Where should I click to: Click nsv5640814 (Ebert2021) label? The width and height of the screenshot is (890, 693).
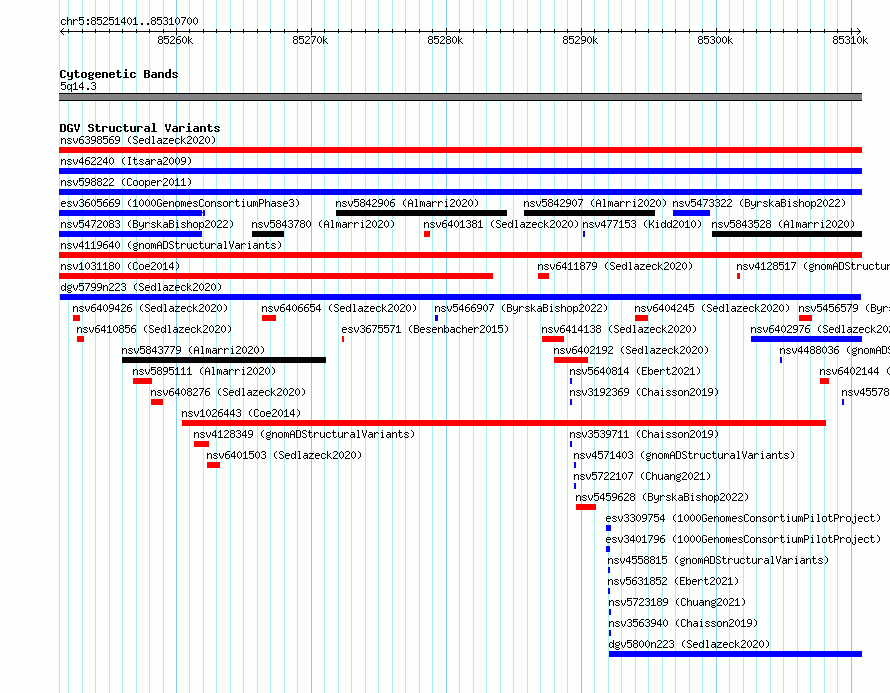635,371
